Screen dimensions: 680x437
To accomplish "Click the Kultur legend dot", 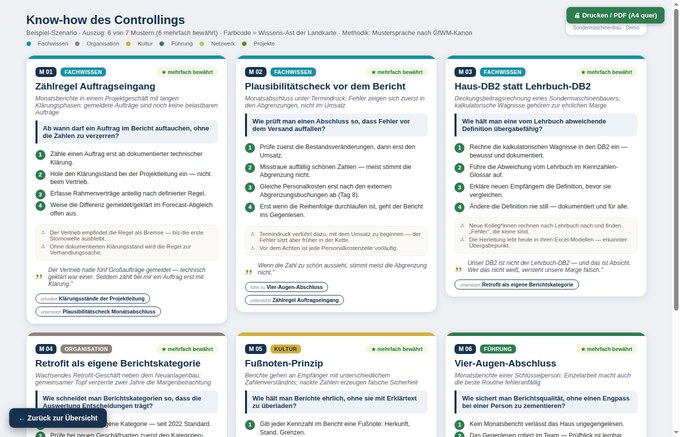I will 128,44.
